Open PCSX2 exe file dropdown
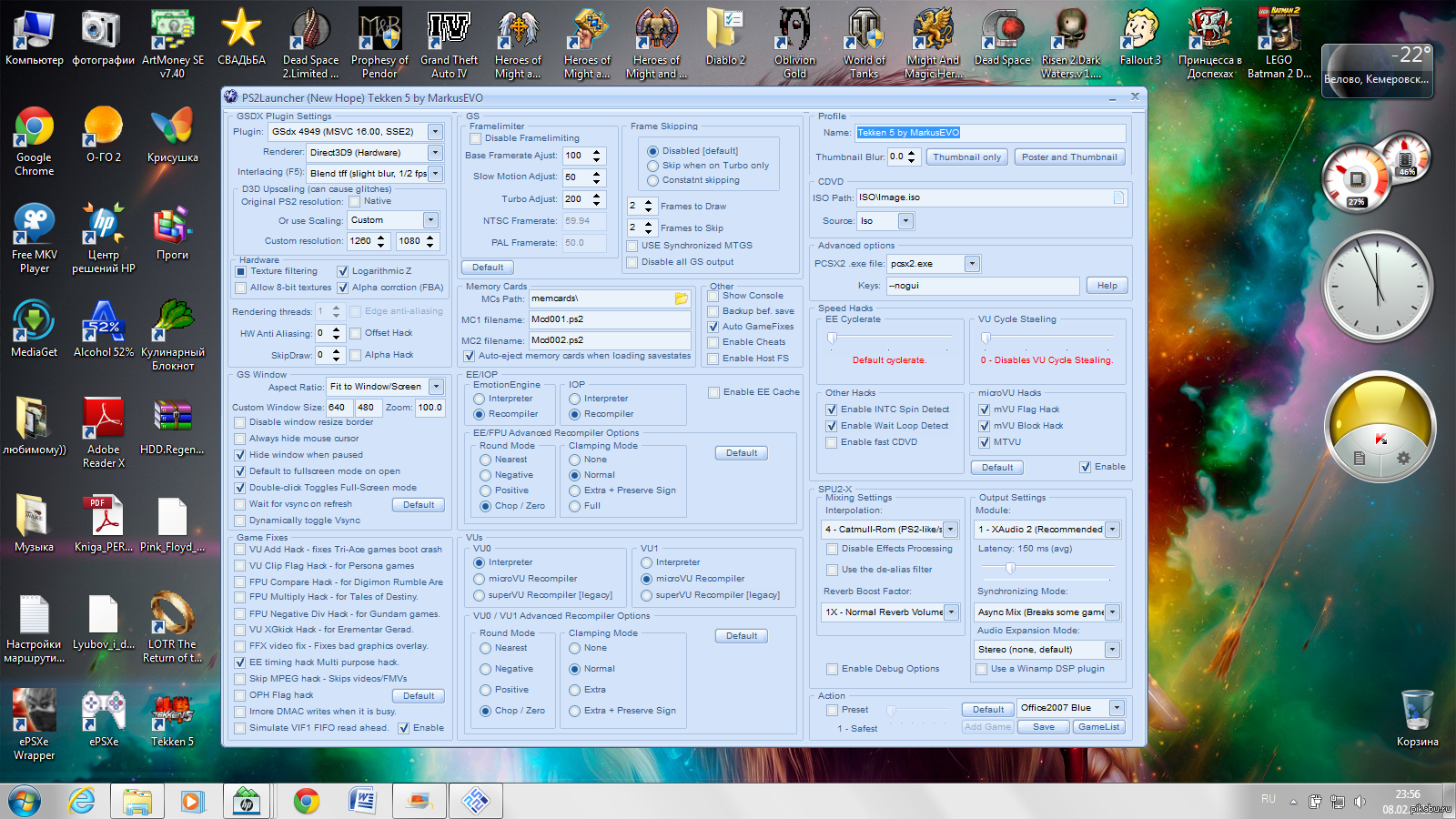Image resolution: width=1456 pixels, height=819 pixels. tap(972, 264)
